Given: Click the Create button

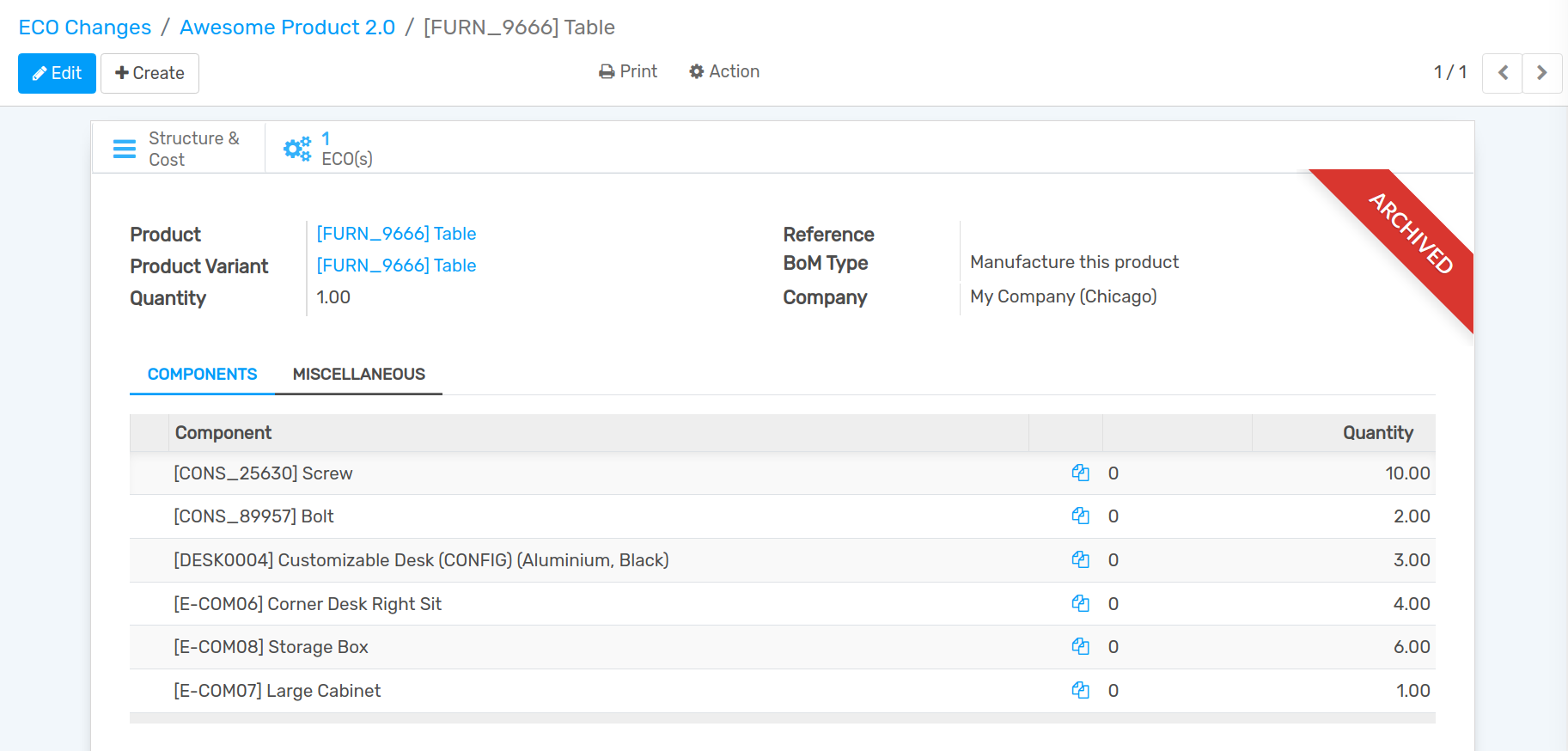Looking at the screenshot, I should pos(149,73).
